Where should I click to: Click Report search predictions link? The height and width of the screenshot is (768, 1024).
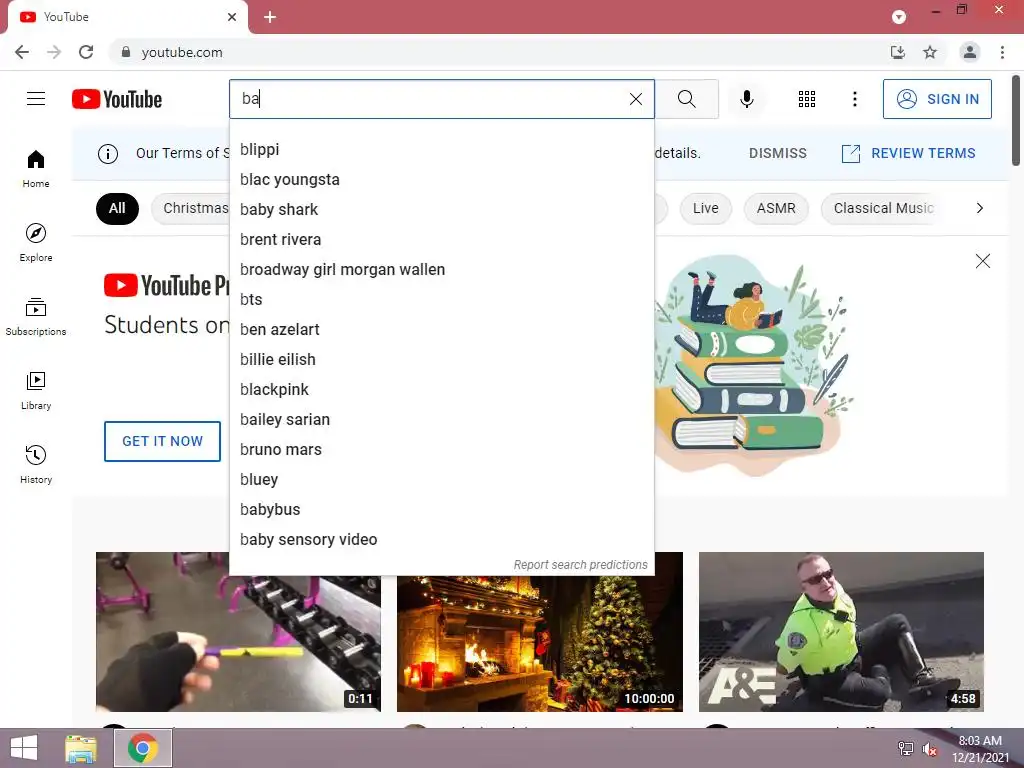coord(581,565)
